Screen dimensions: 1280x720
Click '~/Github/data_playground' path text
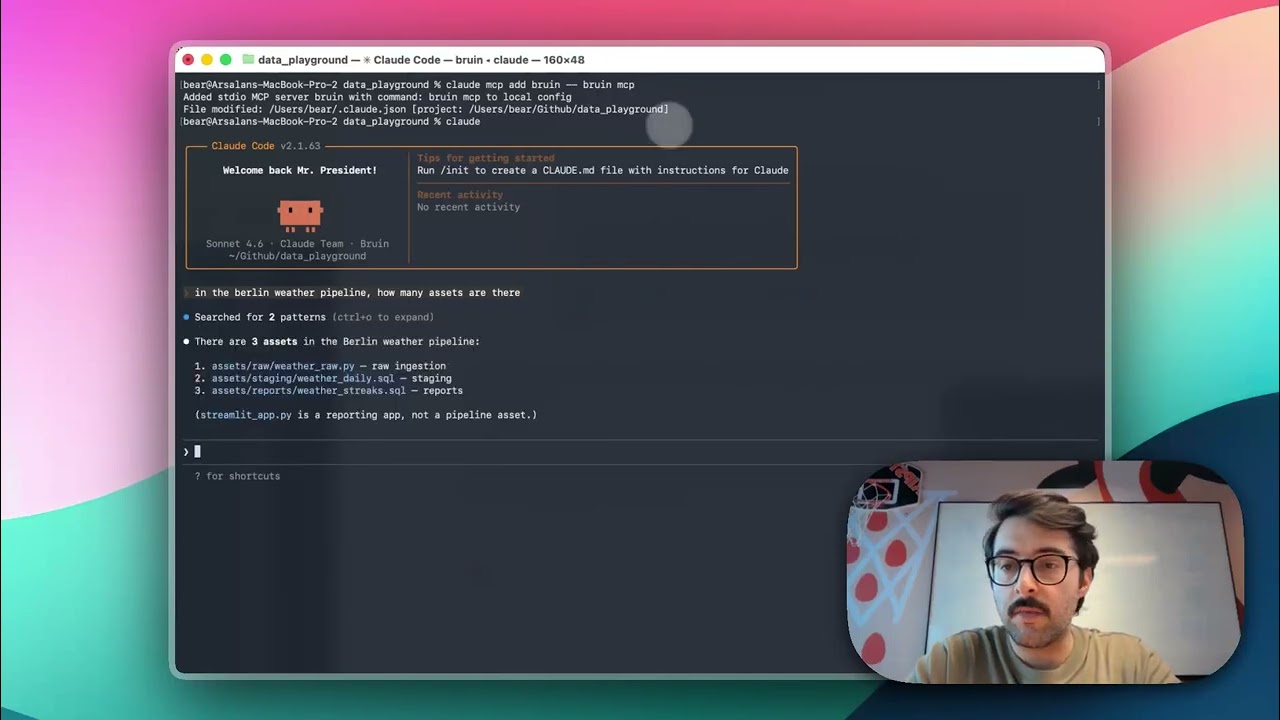click(298, 256)
